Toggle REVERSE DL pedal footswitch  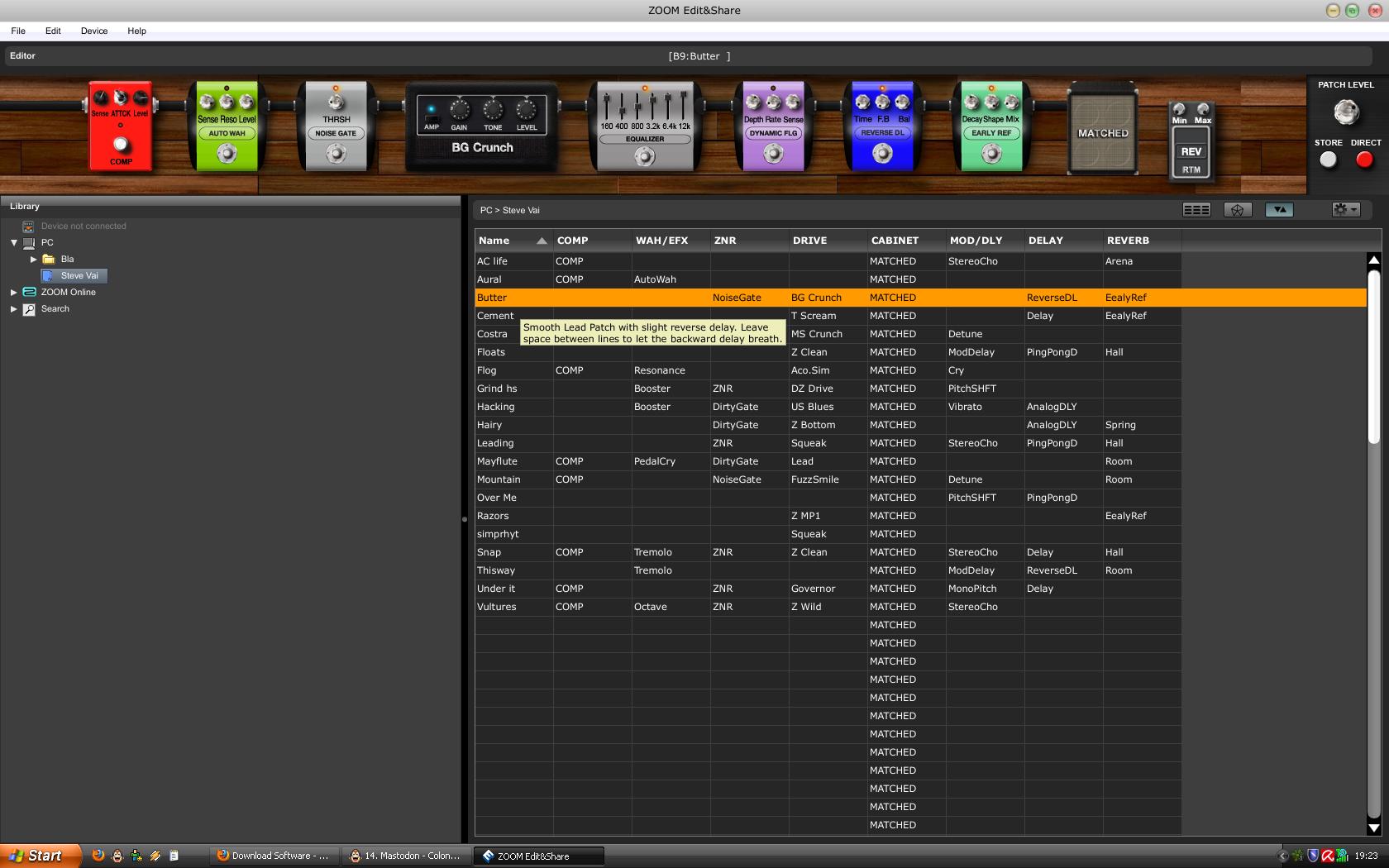pos(882,153)
